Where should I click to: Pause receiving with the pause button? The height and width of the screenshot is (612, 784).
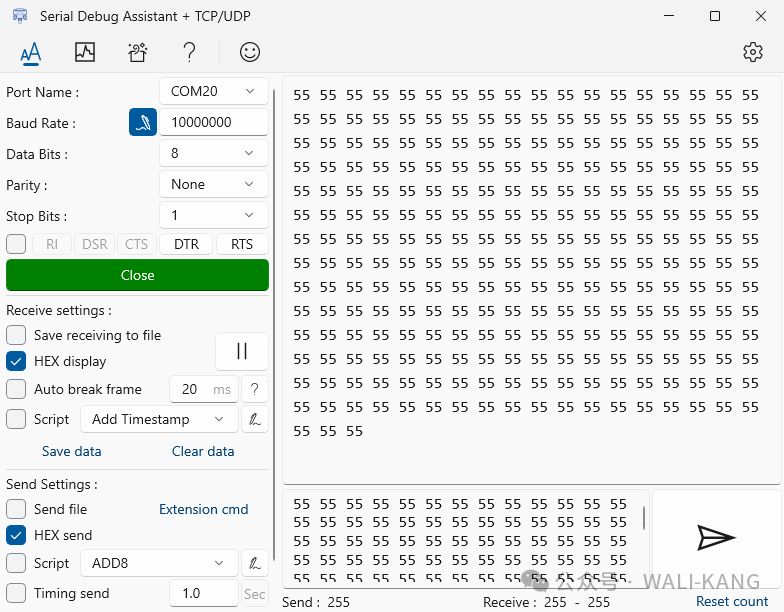pos(242,351)
